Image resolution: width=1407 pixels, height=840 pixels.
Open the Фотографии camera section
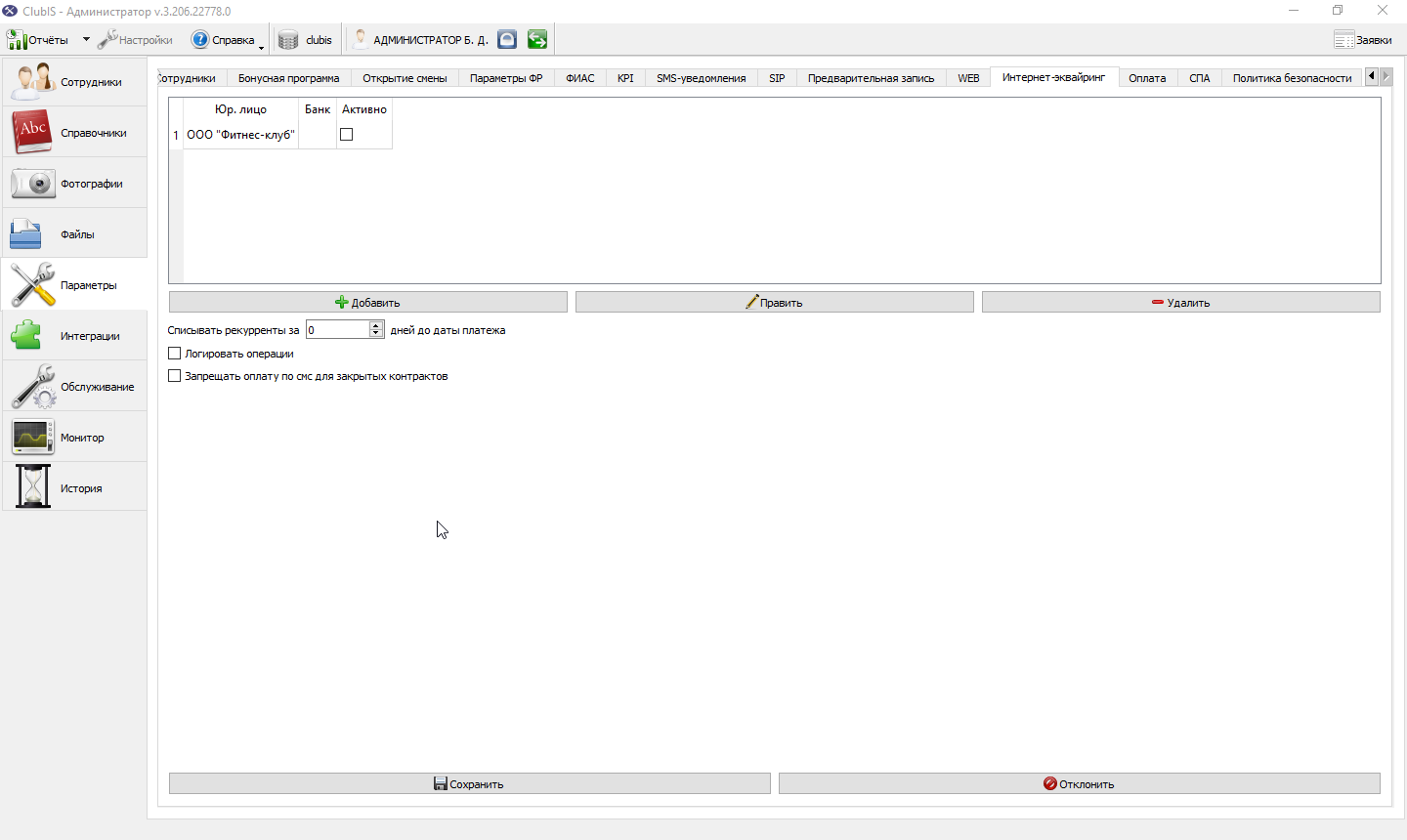[x=74, y=184]
